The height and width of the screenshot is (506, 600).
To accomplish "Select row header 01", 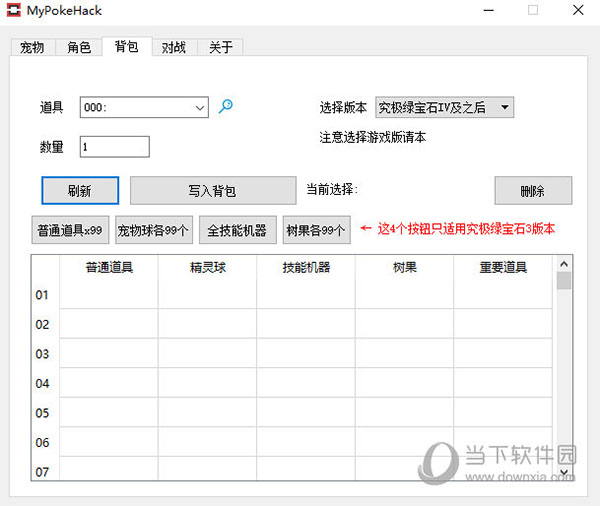I will pos(45,294).
